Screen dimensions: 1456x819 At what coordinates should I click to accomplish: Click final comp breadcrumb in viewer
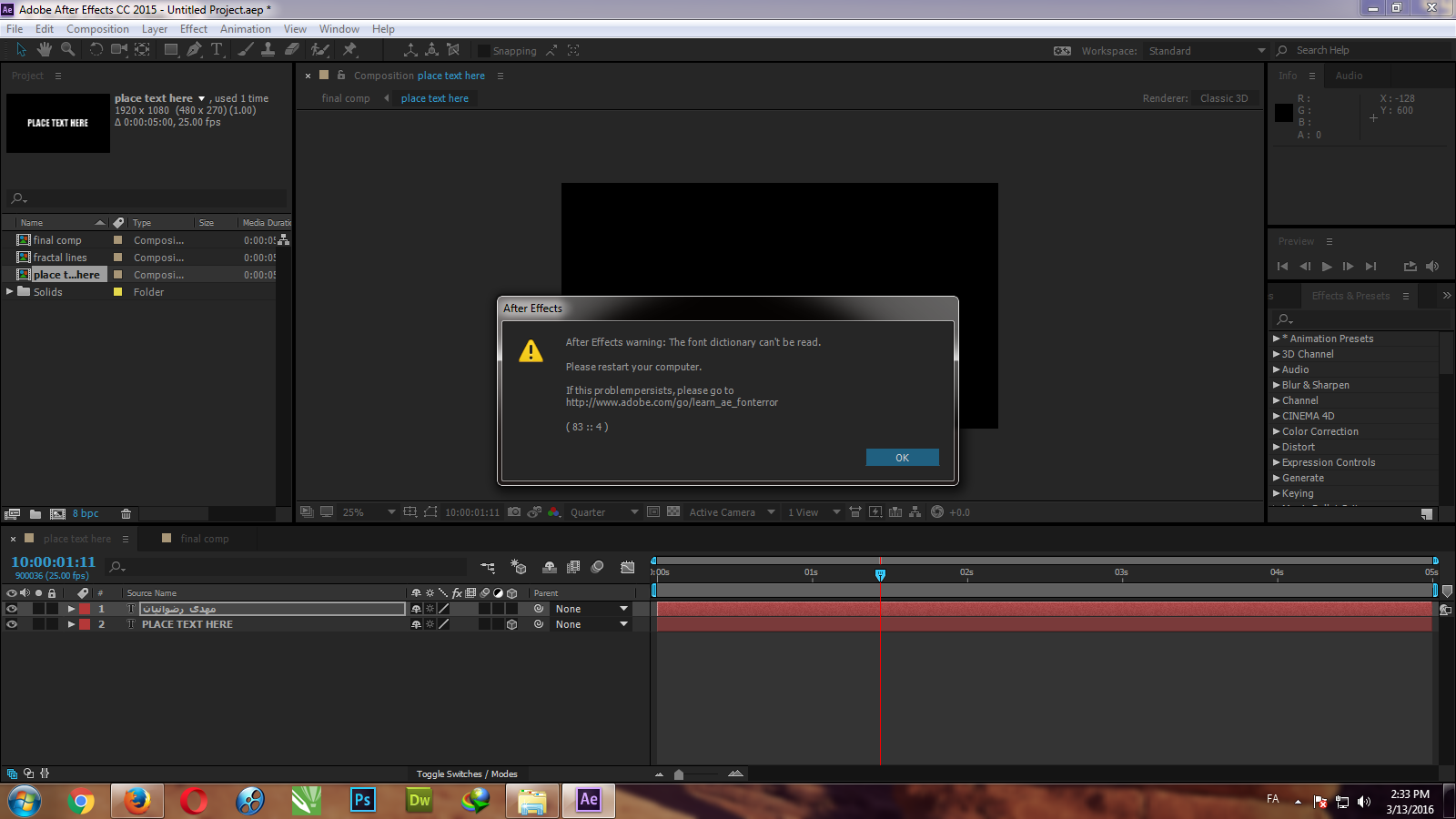[x=346, y=98]
